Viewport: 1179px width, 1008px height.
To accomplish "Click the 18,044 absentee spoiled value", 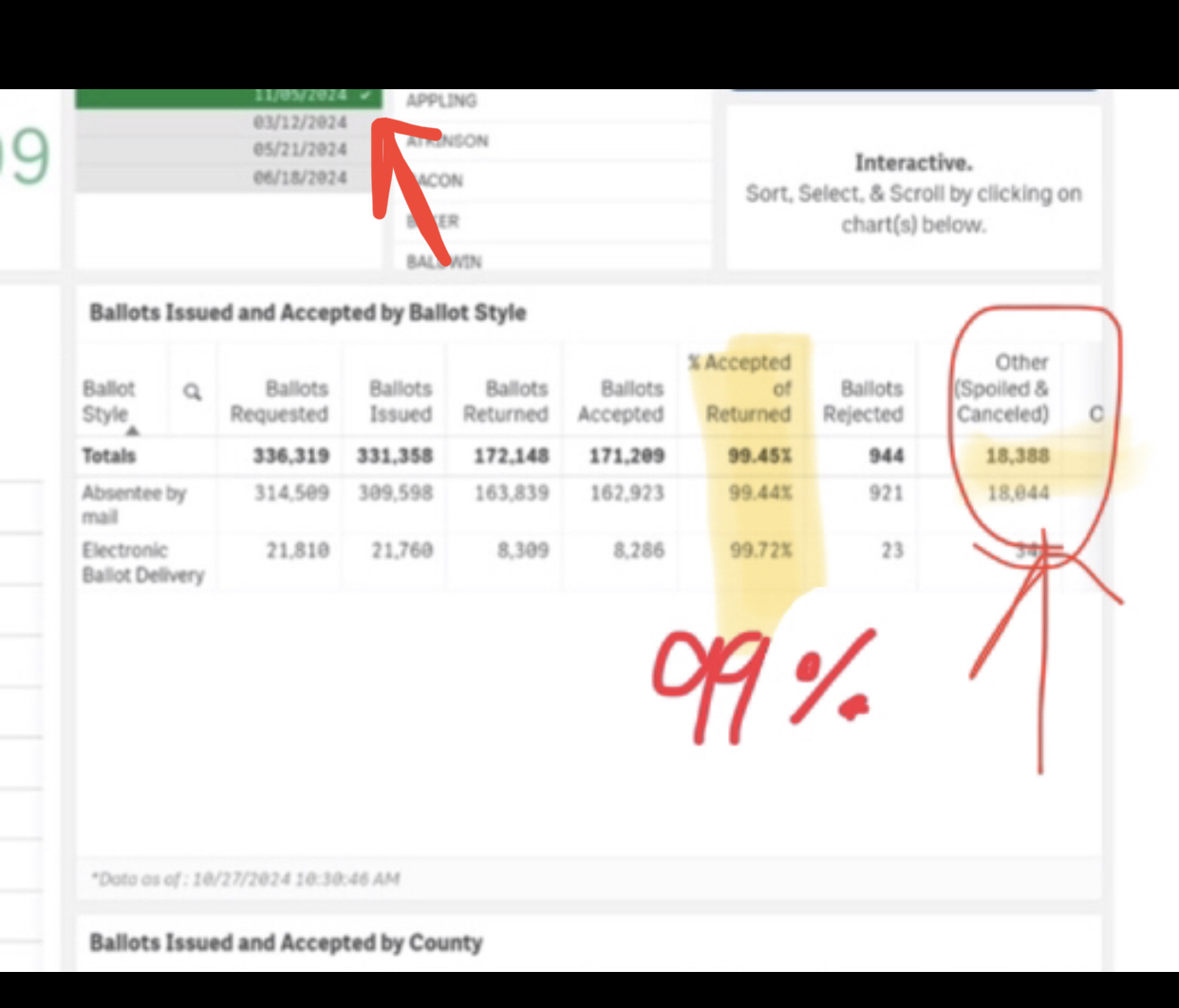I will point(1018,493).
